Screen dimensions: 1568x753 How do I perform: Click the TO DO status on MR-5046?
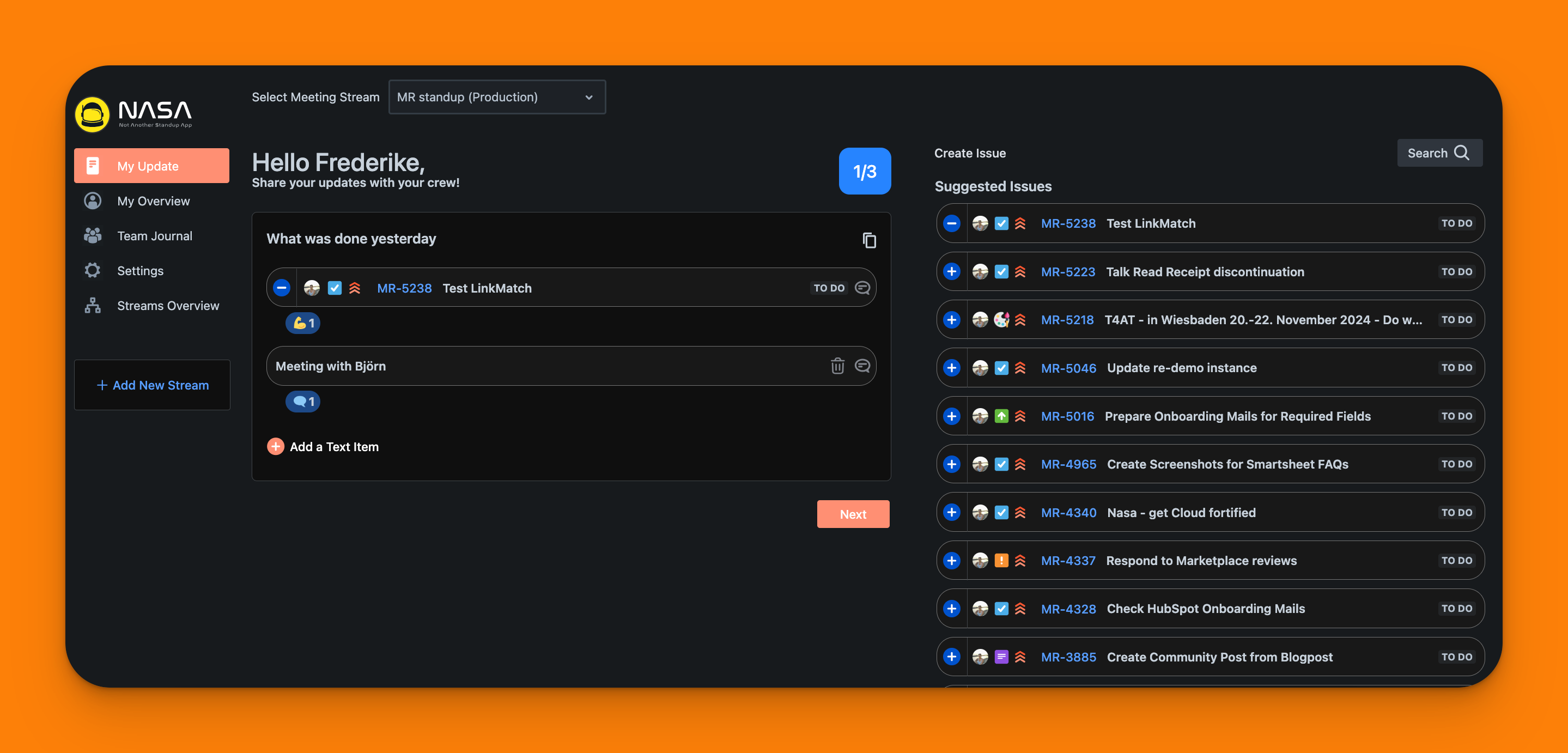pyautogui.click(x=1457, y=368)
